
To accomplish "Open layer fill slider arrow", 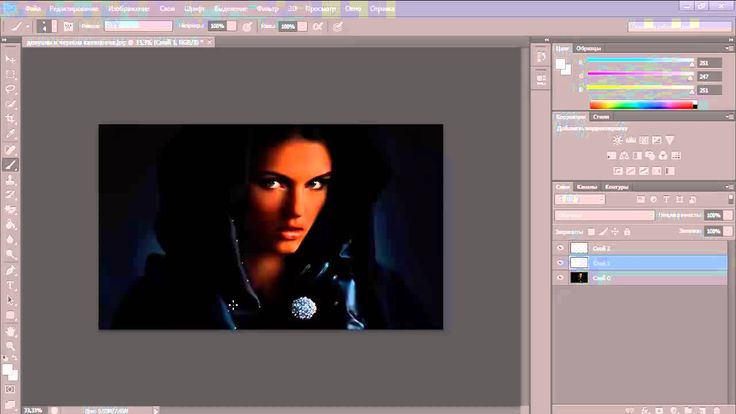I will [x=728, y=231].
